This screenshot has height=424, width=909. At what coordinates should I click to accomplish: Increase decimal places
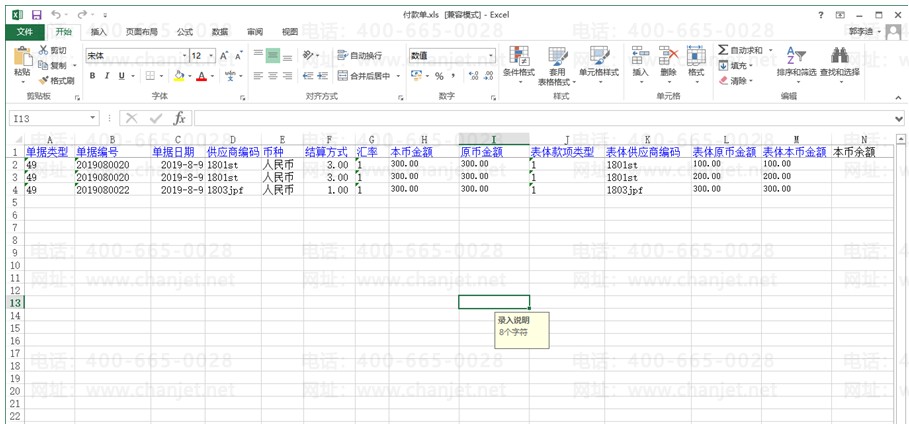click(473, 76)
